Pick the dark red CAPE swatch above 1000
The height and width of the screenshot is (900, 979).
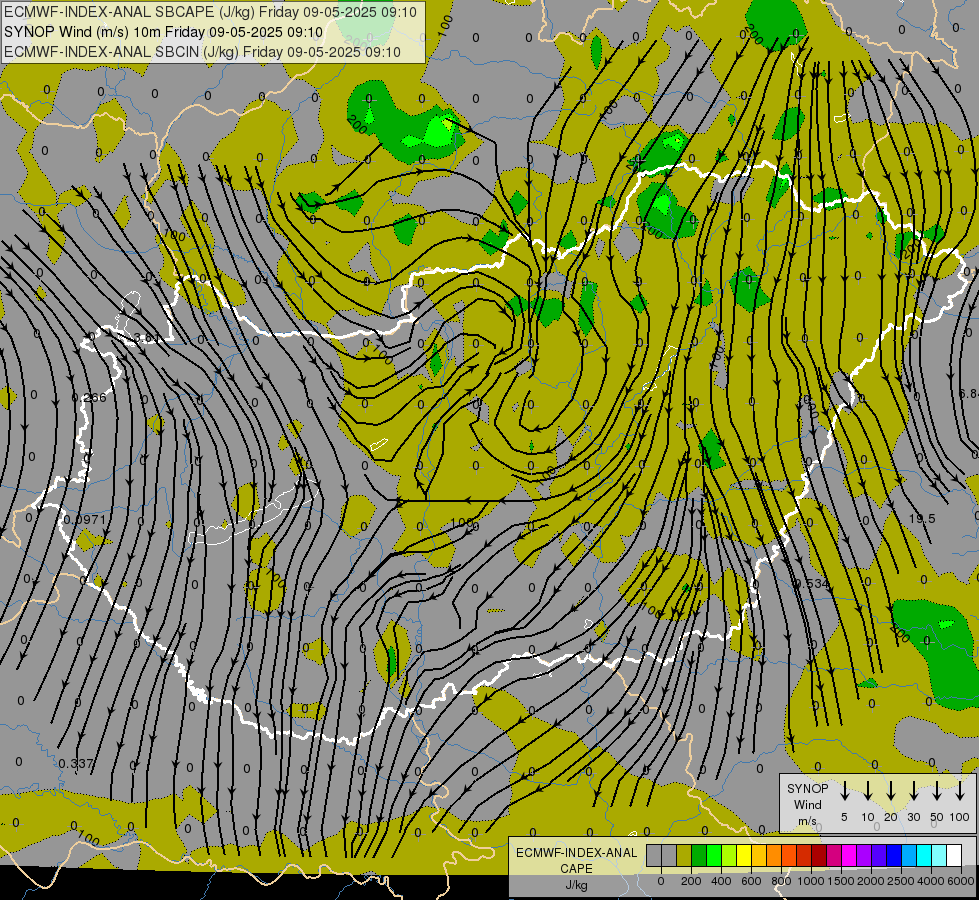click(819, 855)
